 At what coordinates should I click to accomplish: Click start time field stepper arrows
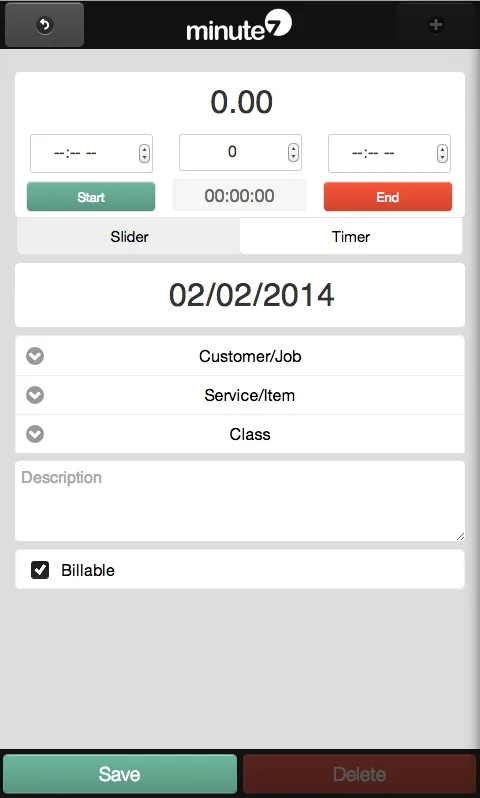[x=144, y=153]
